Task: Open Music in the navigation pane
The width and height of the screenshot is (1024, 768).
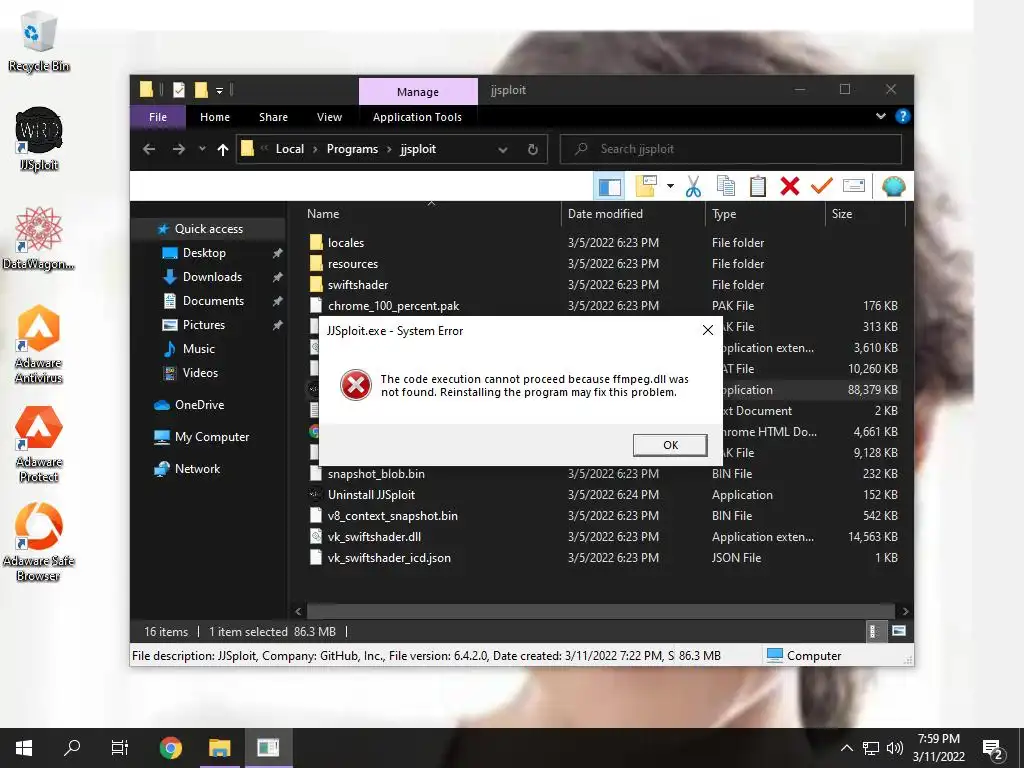Action: point(199,349)
